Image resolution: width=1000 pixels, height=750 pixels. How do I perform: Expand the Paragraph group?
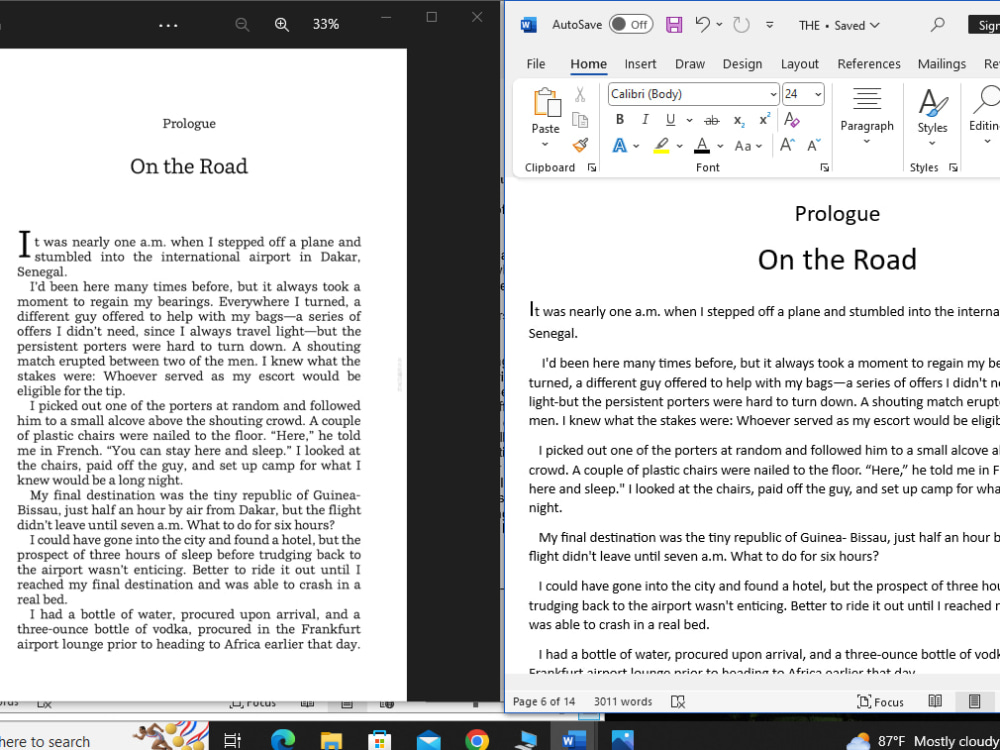[867, 115]
